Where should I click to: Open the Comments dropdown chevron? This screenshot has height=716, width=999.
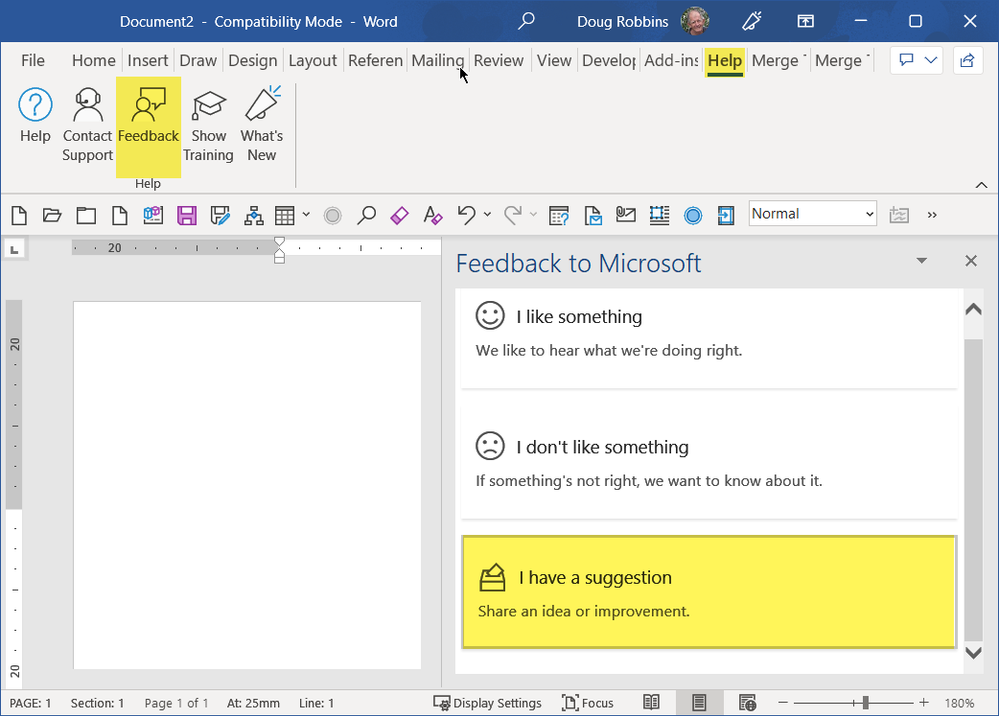pyautogui.click(x=931, y=61)
